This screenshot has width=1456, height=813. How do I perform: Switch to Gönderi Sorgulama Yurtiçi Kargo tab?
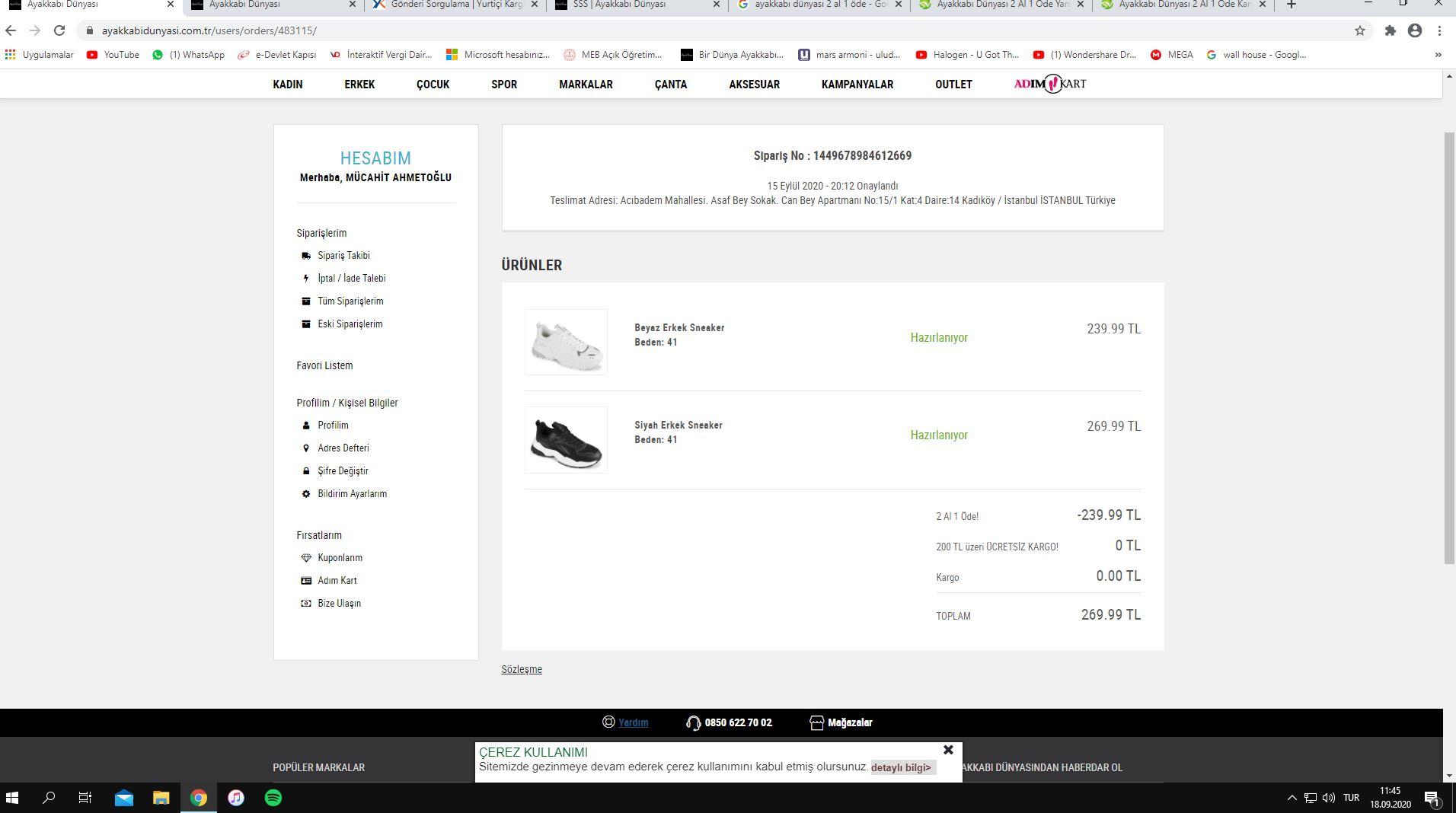455,5
